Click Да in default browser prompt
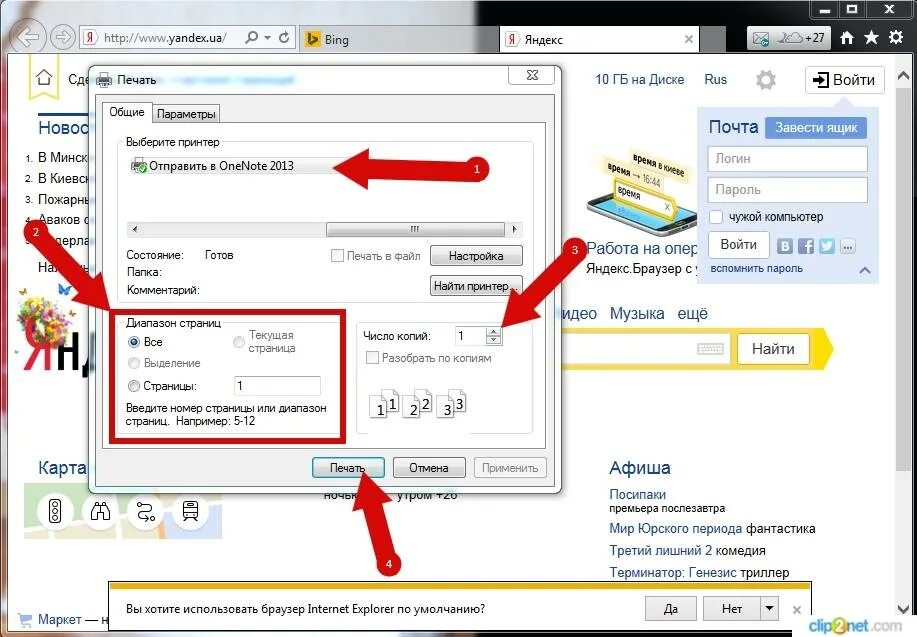 tap(671, 609)
